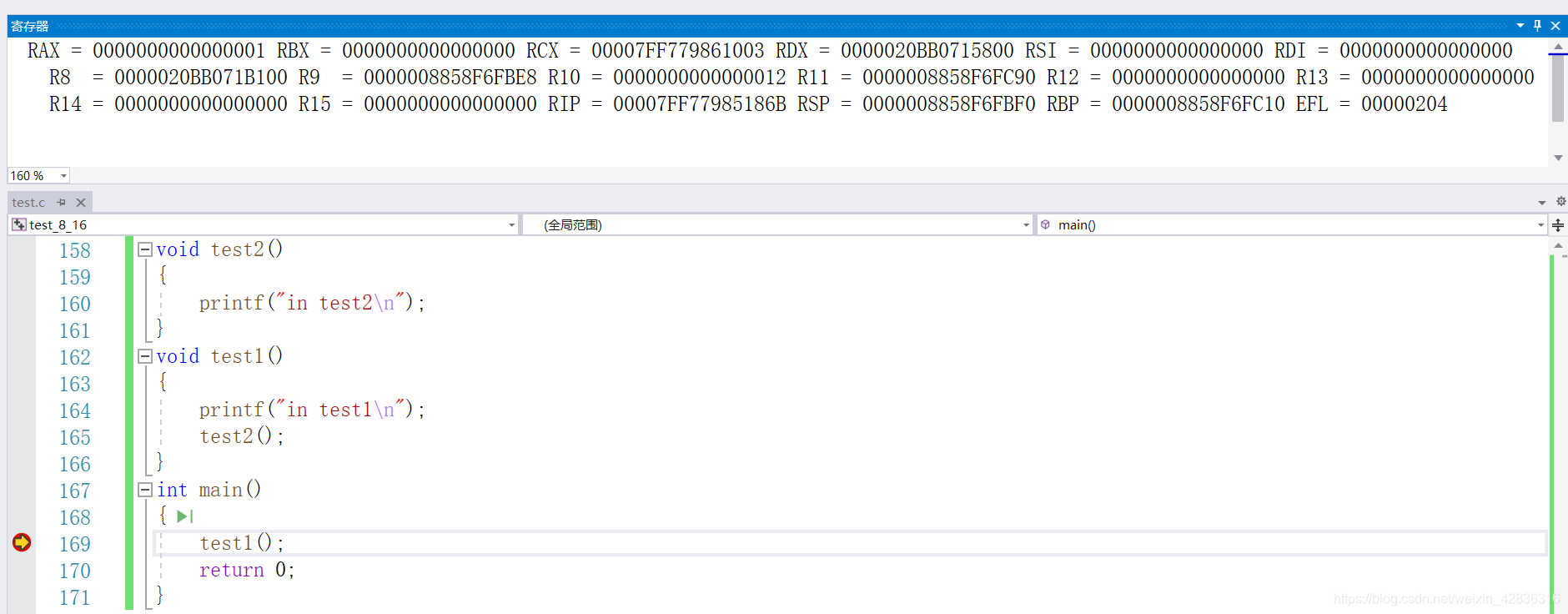Click the breakpoint marker on line 169
The image size is (1568, 614).
pos(22,542)
